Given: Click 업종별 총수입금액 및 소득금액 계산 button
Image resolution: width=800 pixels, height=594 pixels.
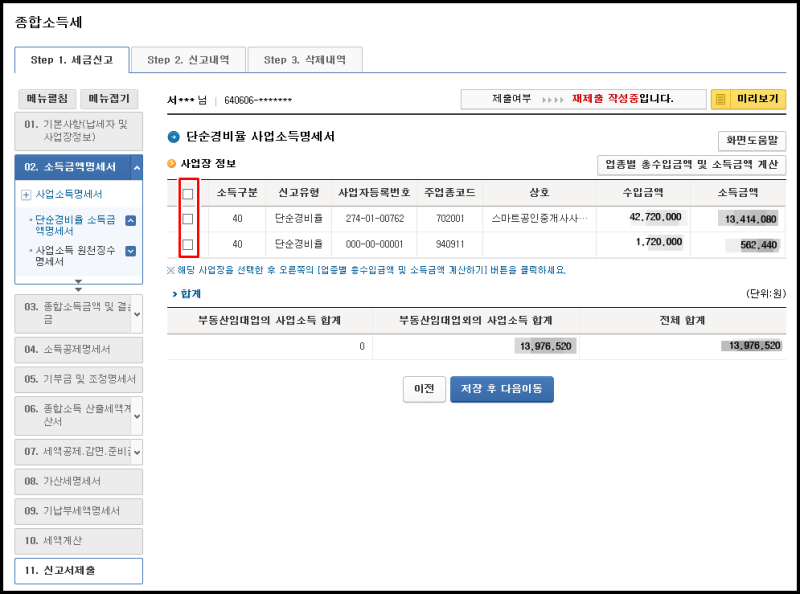Looking at the screenshot, I should point(691,165).
